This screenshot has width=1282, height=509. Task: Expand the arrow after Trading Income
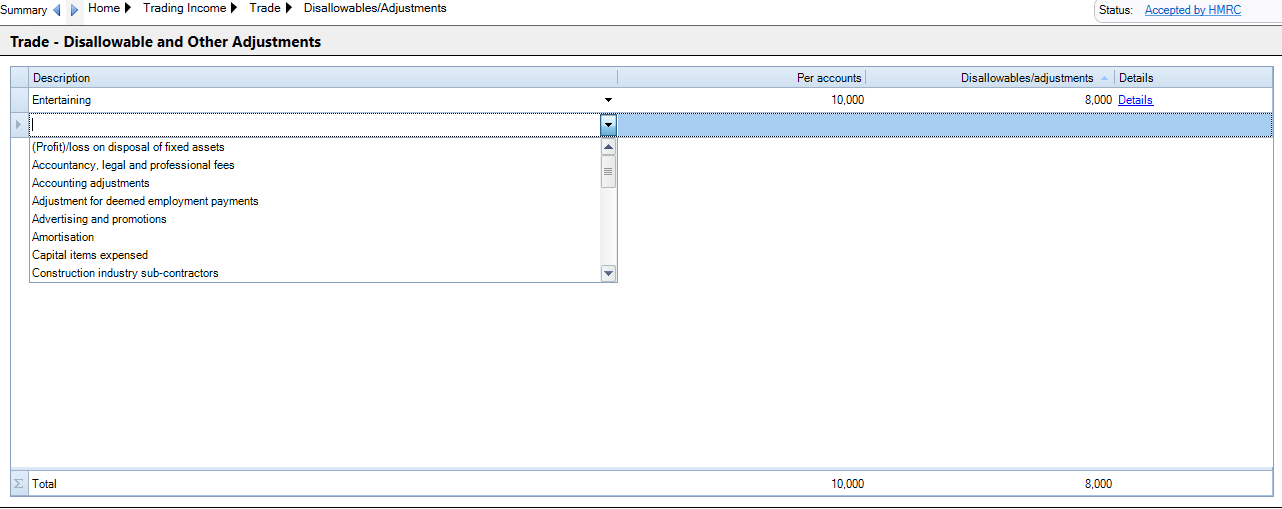coord(234,8)
